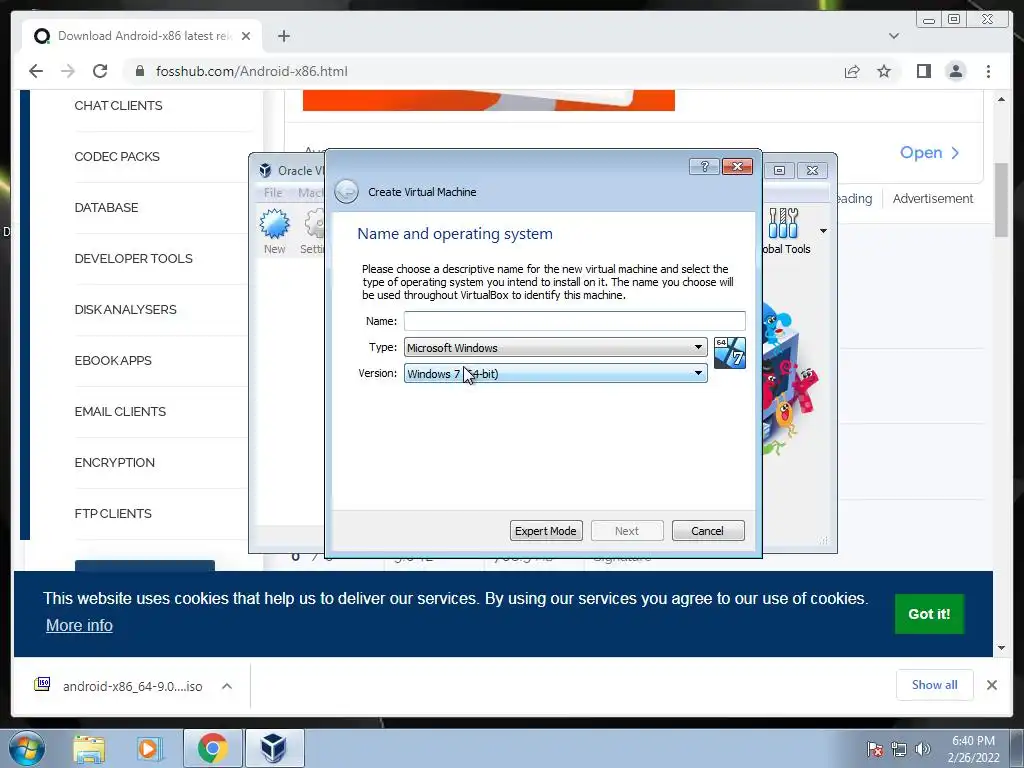Open the EBOOK APPS category
The width and height of the screenshot is (1024, 768).
coord(113,360)
